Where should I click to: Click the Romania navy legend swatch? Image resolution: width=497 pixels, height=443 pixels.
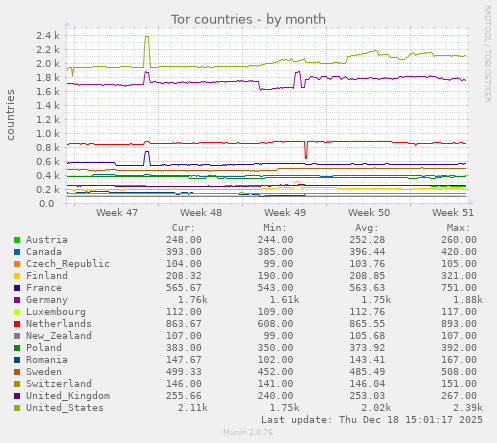coord(17,360)
